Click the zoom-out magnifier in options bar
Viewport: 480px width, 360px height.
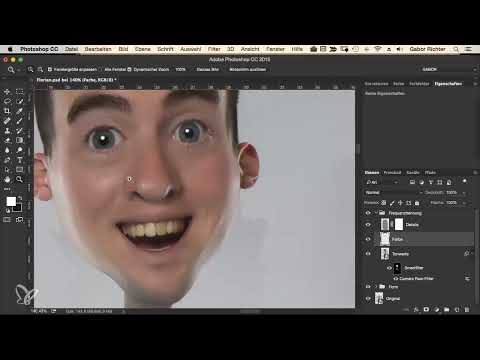(x=40, y=69)
